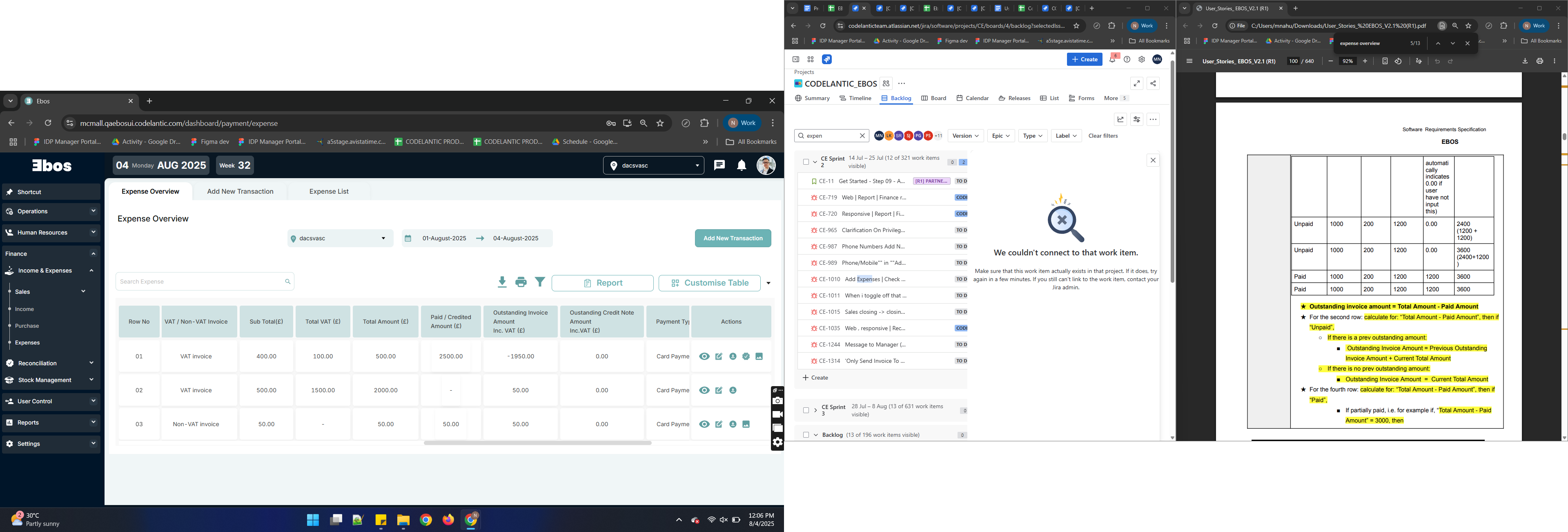
Task: Click the horizontal scrollbar under expense table
Action: point(537,443)
